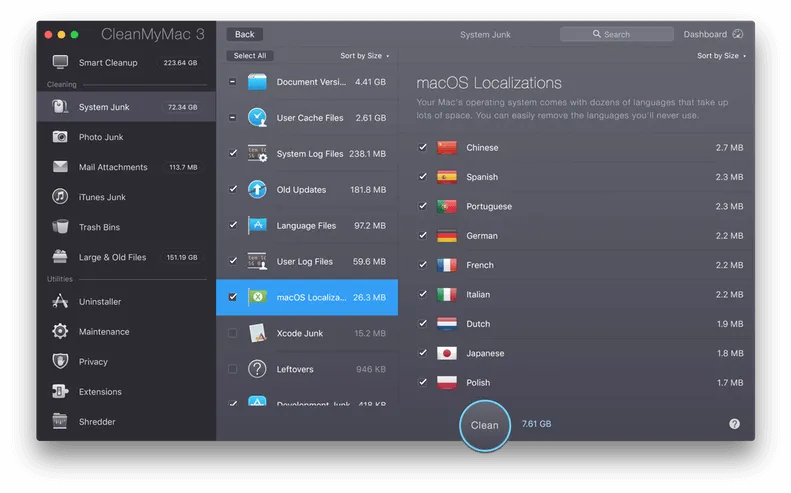Screen dimensions: 791x493
Task: Open Smart Cleanup monitor icon
Action: pyautogui.click(x=61, y=62)
